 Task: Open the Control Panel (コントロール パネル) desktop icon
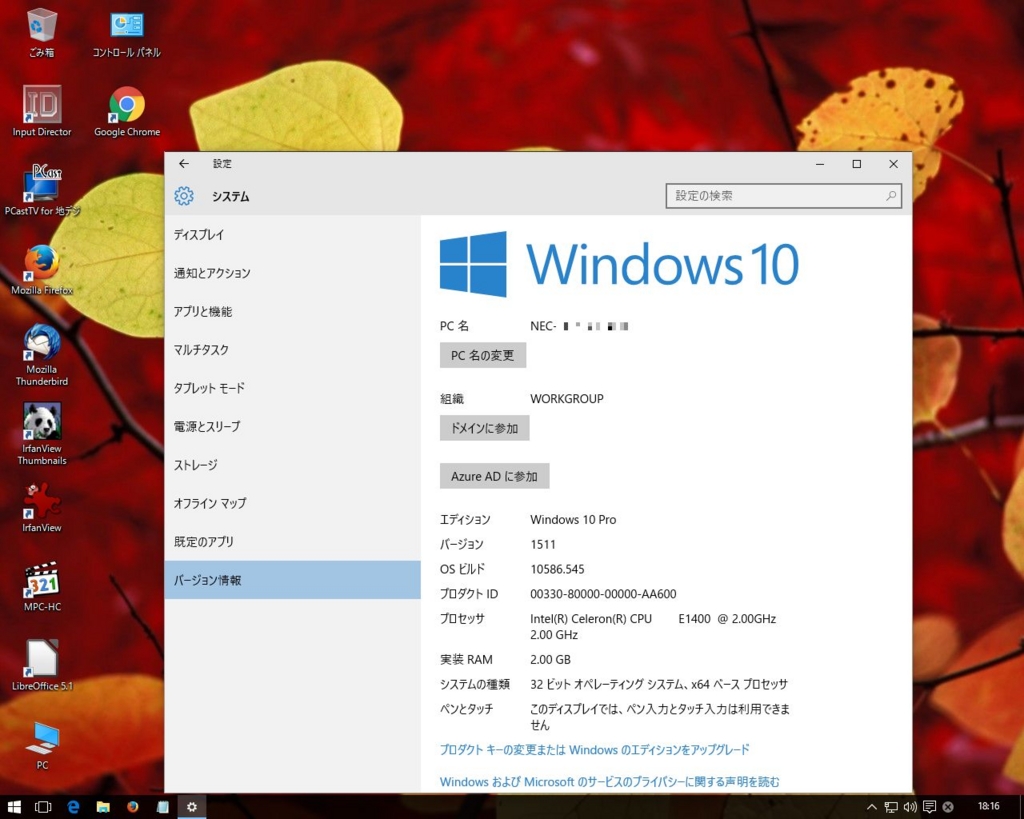(x=126, y=33)
